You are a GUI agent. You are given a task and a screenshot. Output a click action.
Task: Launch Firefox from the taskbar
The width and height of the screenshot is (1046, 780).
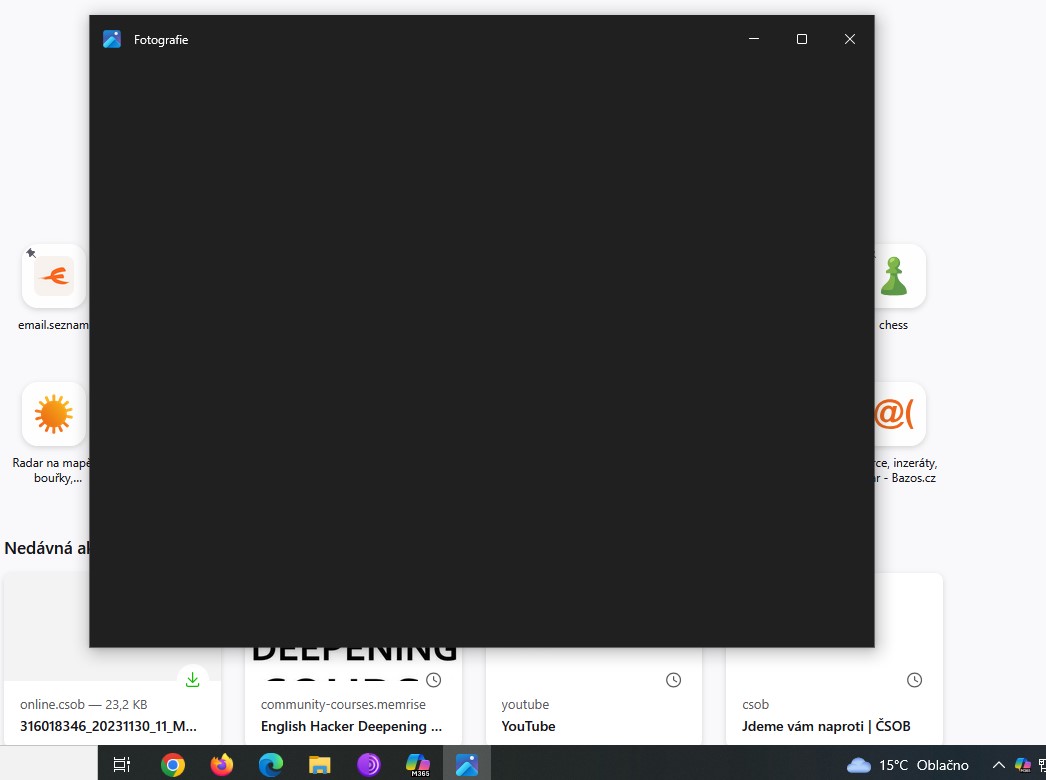222,765
